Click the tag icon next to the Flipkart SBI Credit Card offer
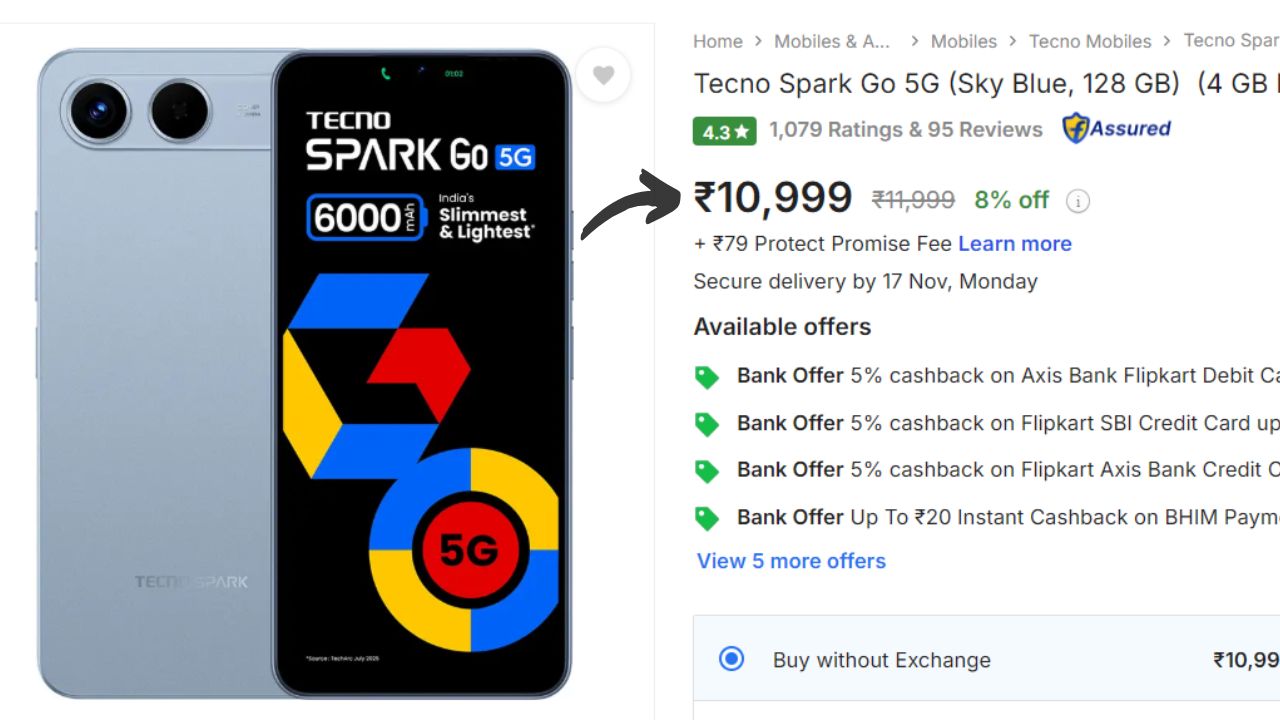1280x720 pixels. [x=707, y=424]
